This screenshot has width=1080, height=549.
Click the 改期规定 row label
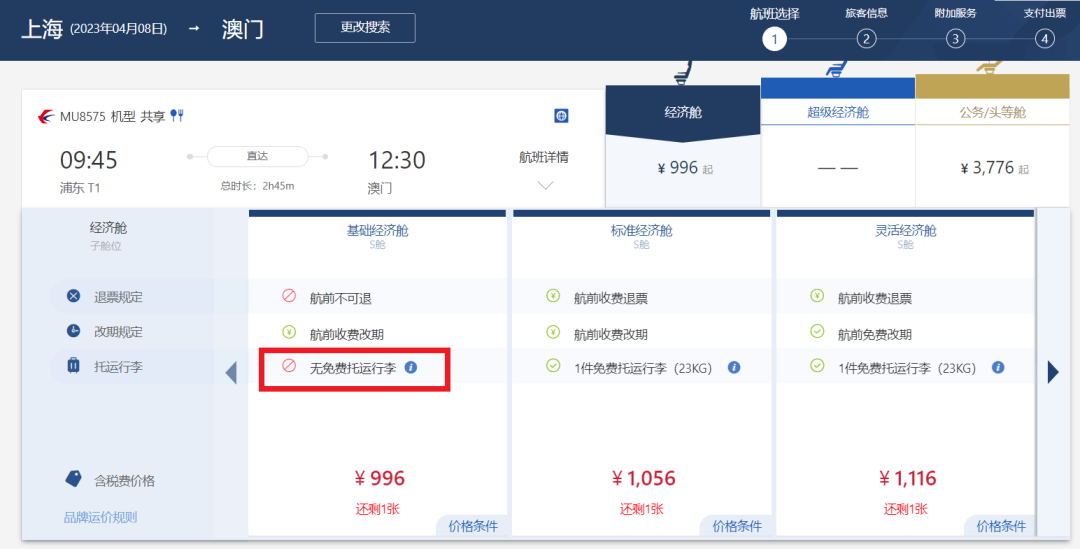pyautogui.click(x=118, y=332)
